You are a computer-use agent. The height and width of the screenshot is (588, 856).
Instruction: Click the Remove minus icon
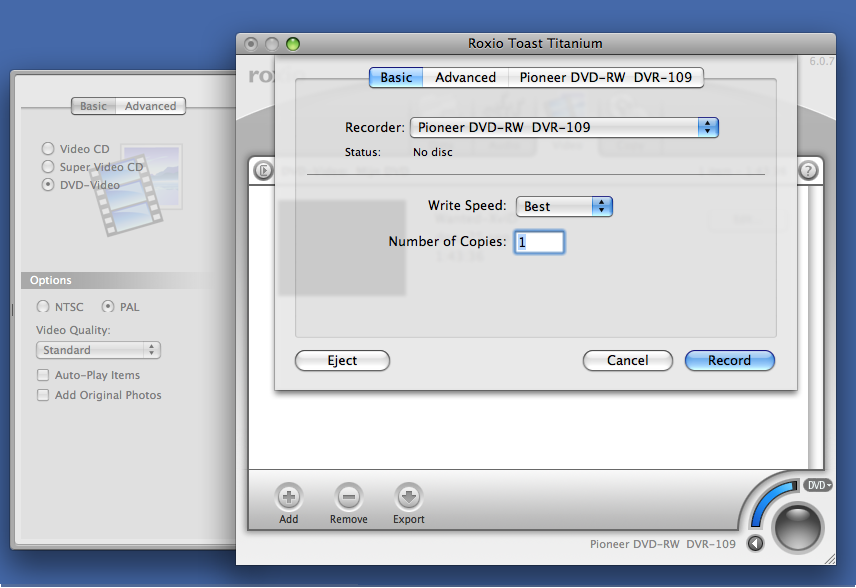349,497
